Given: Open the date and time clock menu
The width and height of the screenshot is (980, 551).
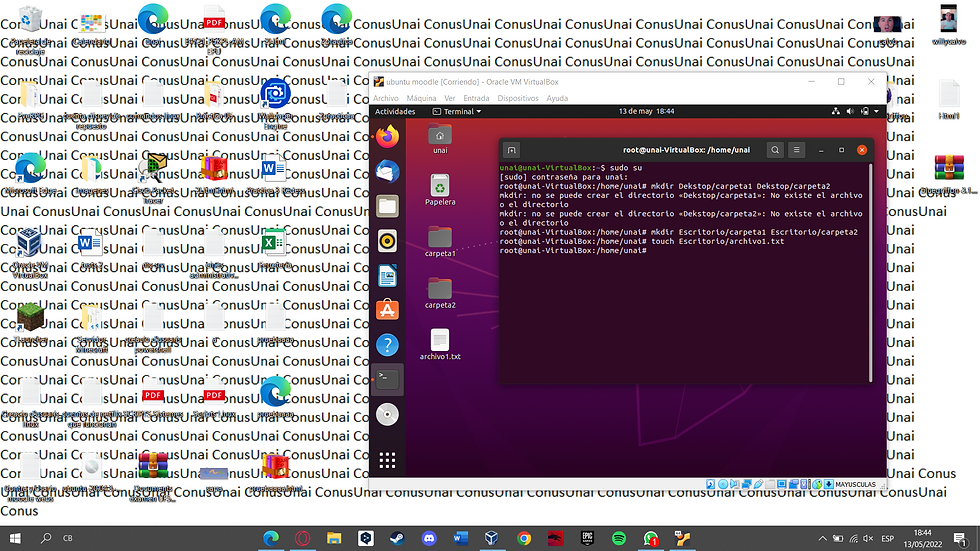Looking at the screenshot, I should pyautogui.click(x=646, y=111).
